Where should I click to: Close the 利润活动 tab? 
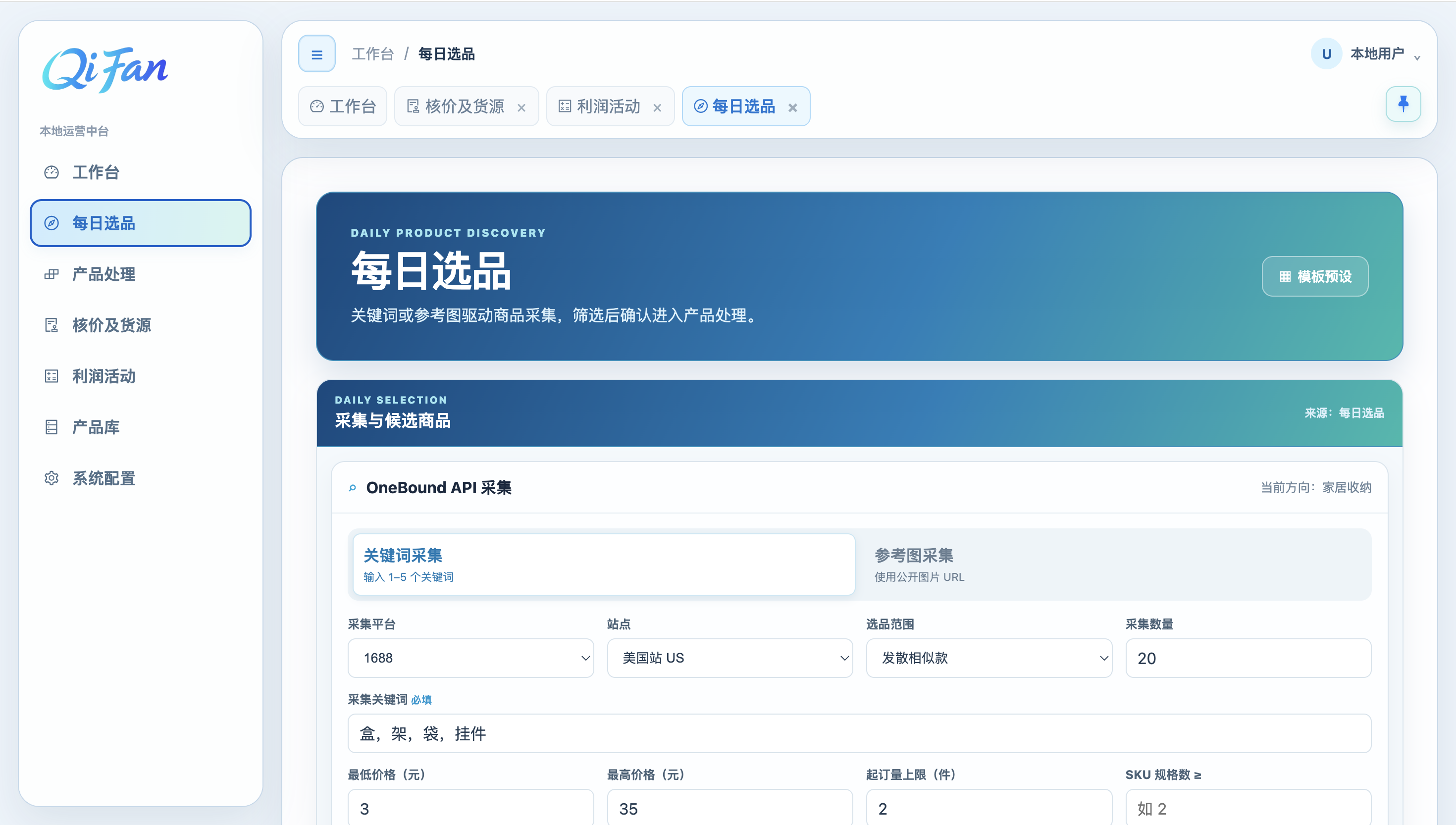pyautogui.click(x=657, y=107)
